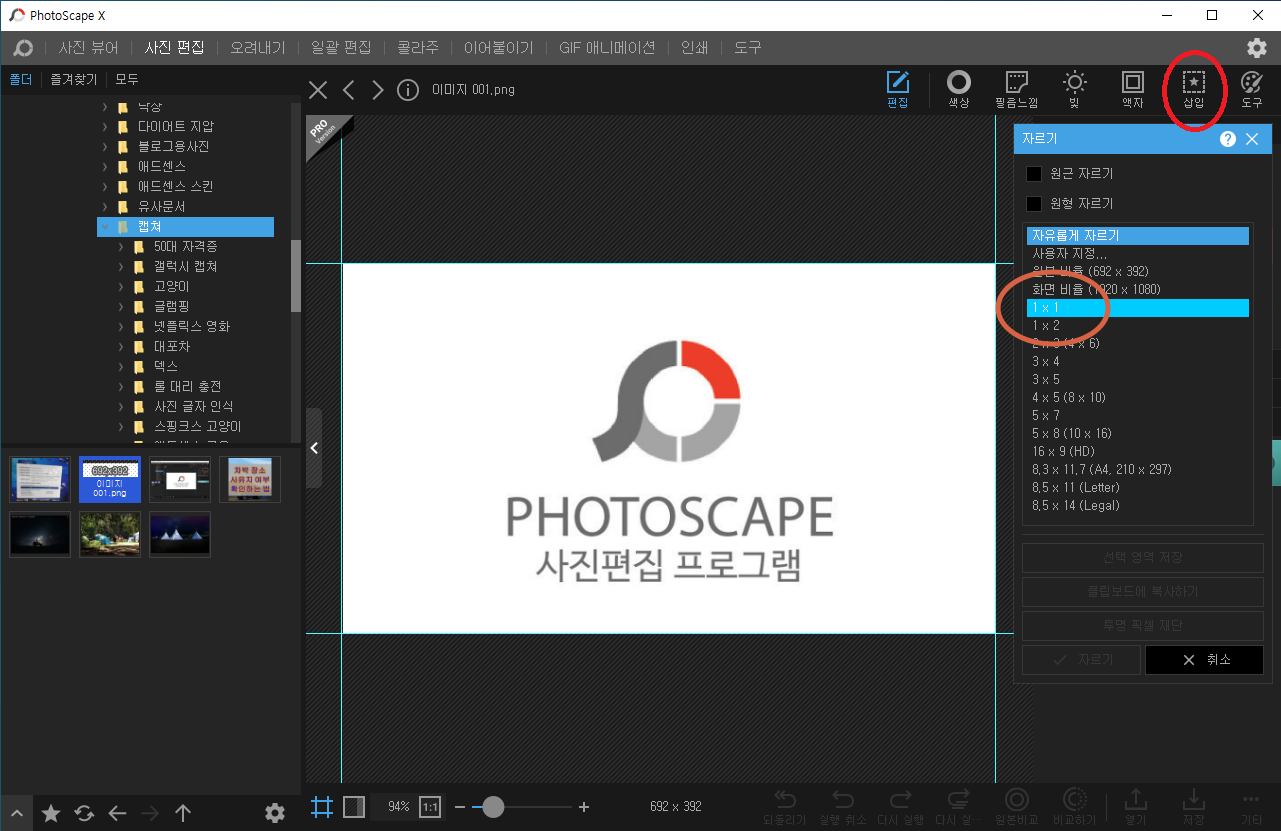Select 16 x 9 (HD) ratio
This screenshot has height=831, width=1281.
point(1138,452)
